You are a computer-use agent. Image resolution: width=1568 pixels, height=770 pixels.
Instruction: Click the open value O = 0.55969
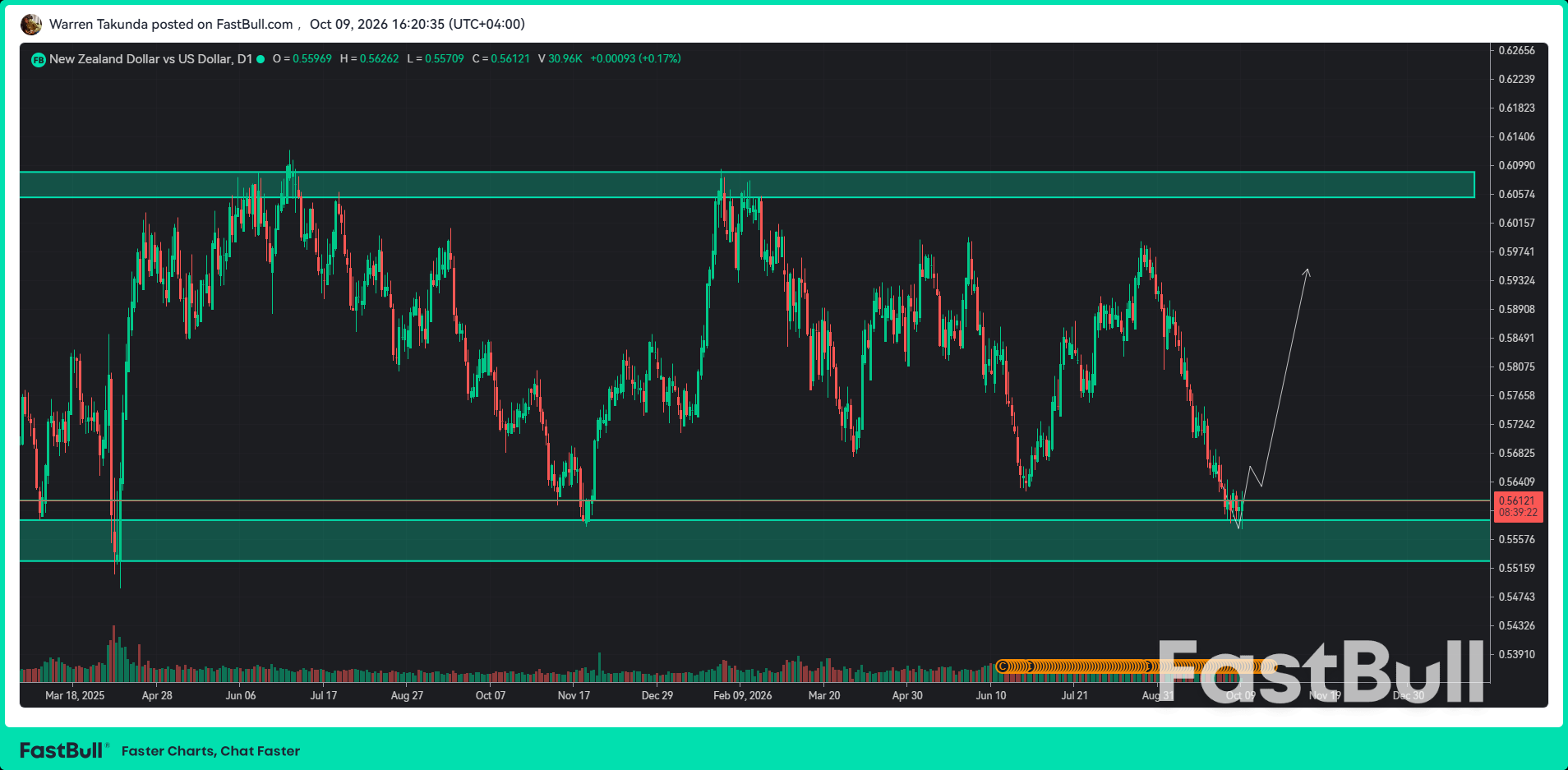(x=302, y=59)
